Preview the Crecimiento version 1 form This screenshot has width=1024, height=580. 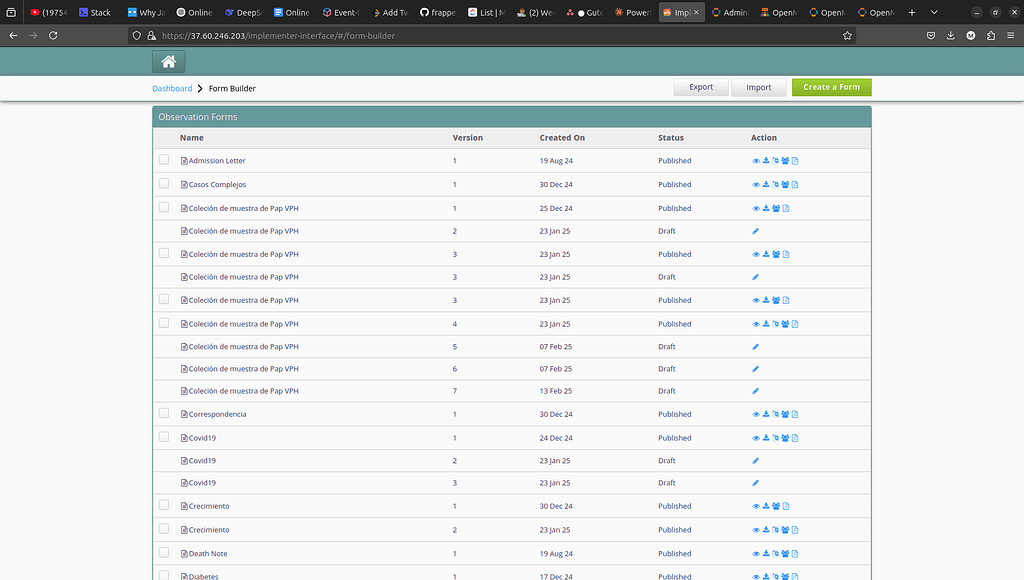[756, 506]
